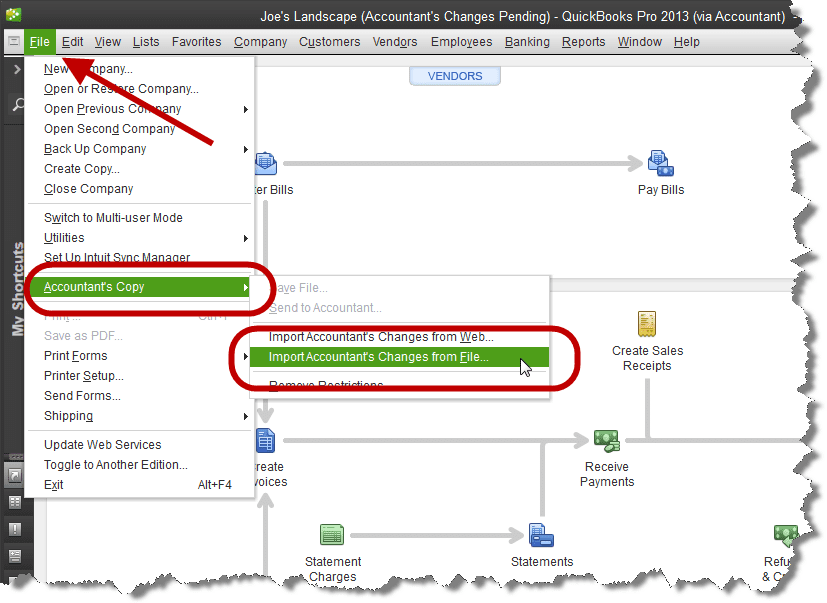Click the Refunds & Credits icon

pos(785,535)
